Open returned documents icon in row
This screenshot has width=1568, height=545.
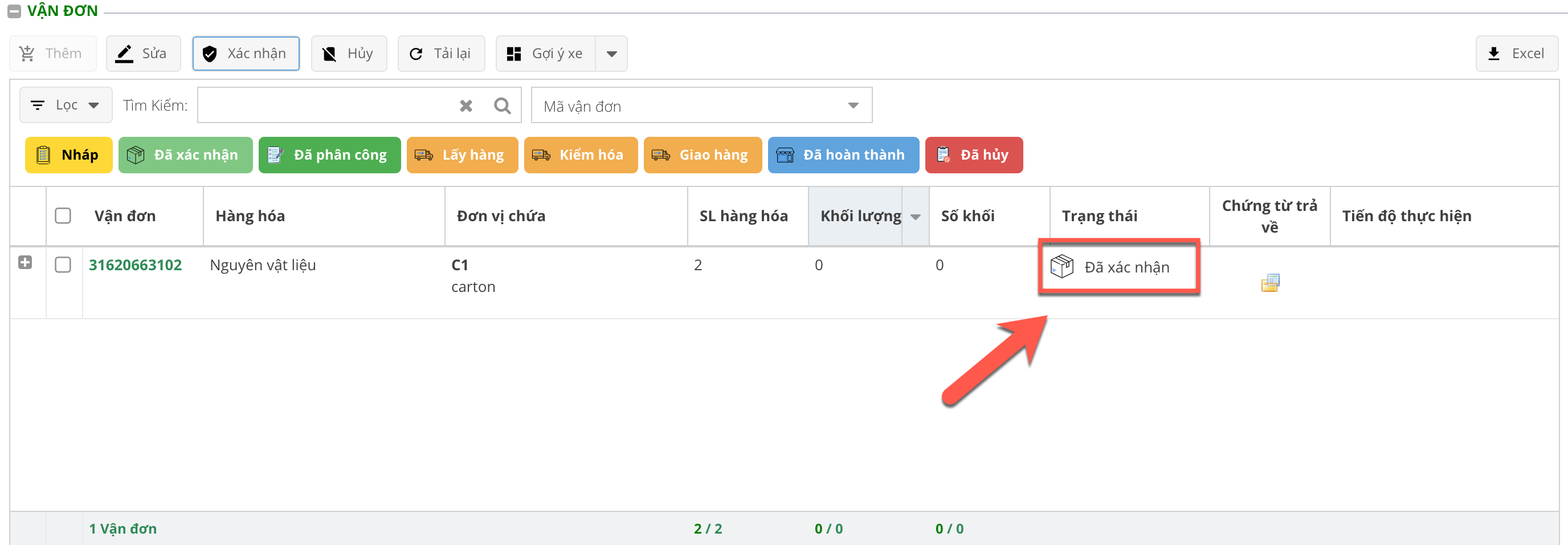tap(1269, 283)
